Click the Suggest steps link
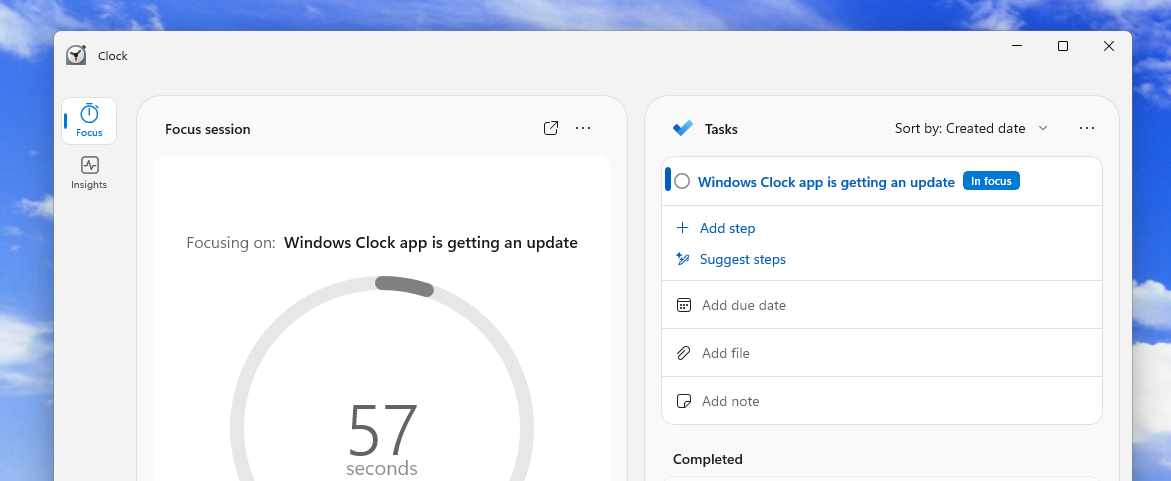Image resolution: width=1171 pixels, height=481 pixels. coord(743,259)
